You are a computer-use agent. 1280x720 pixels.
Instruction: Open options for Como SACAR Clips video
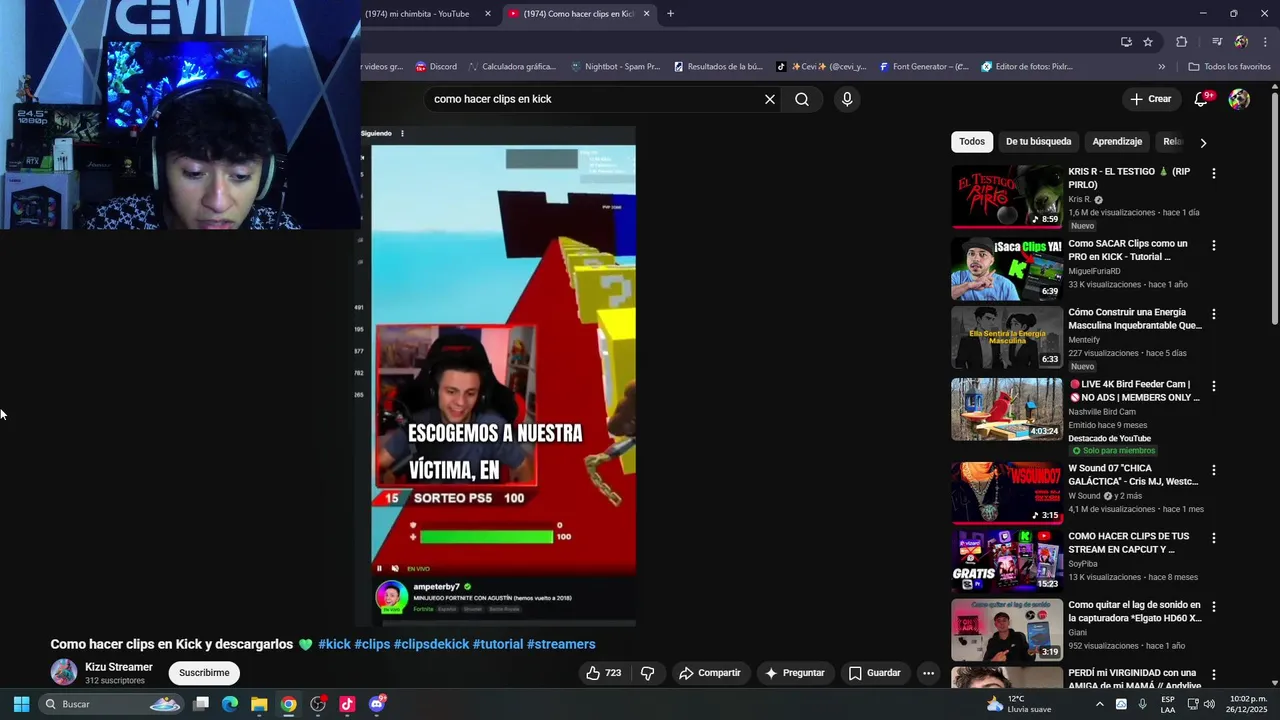point(1214,245)
